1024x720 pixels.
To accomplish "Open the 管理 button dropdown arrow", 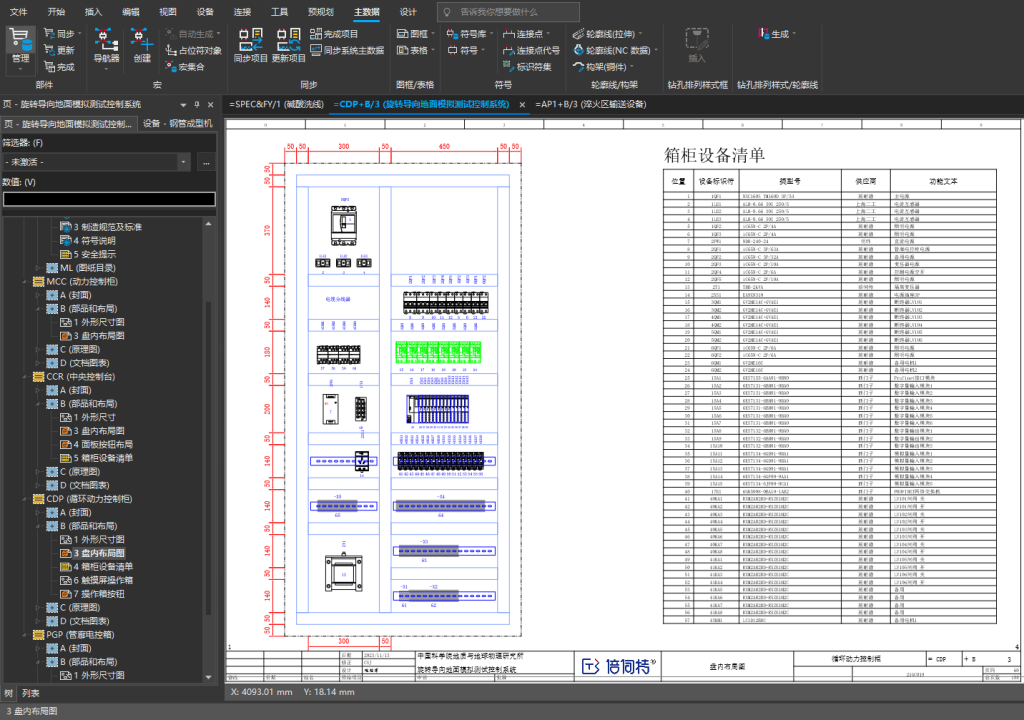I will 20,68.
